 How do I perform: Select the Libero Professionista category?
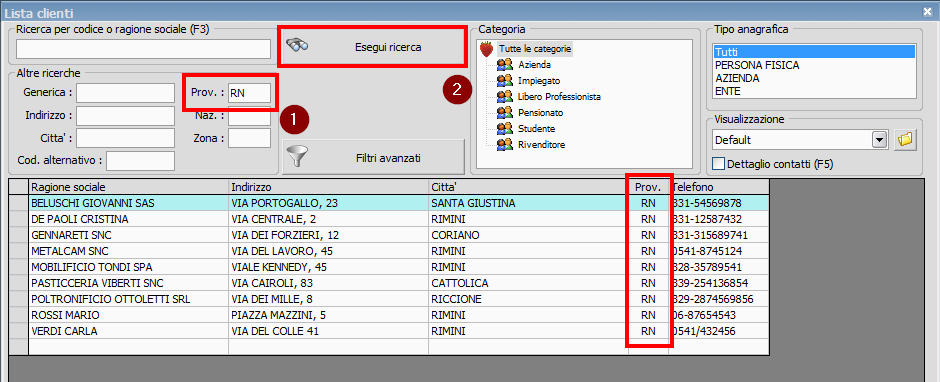[559, 97]
